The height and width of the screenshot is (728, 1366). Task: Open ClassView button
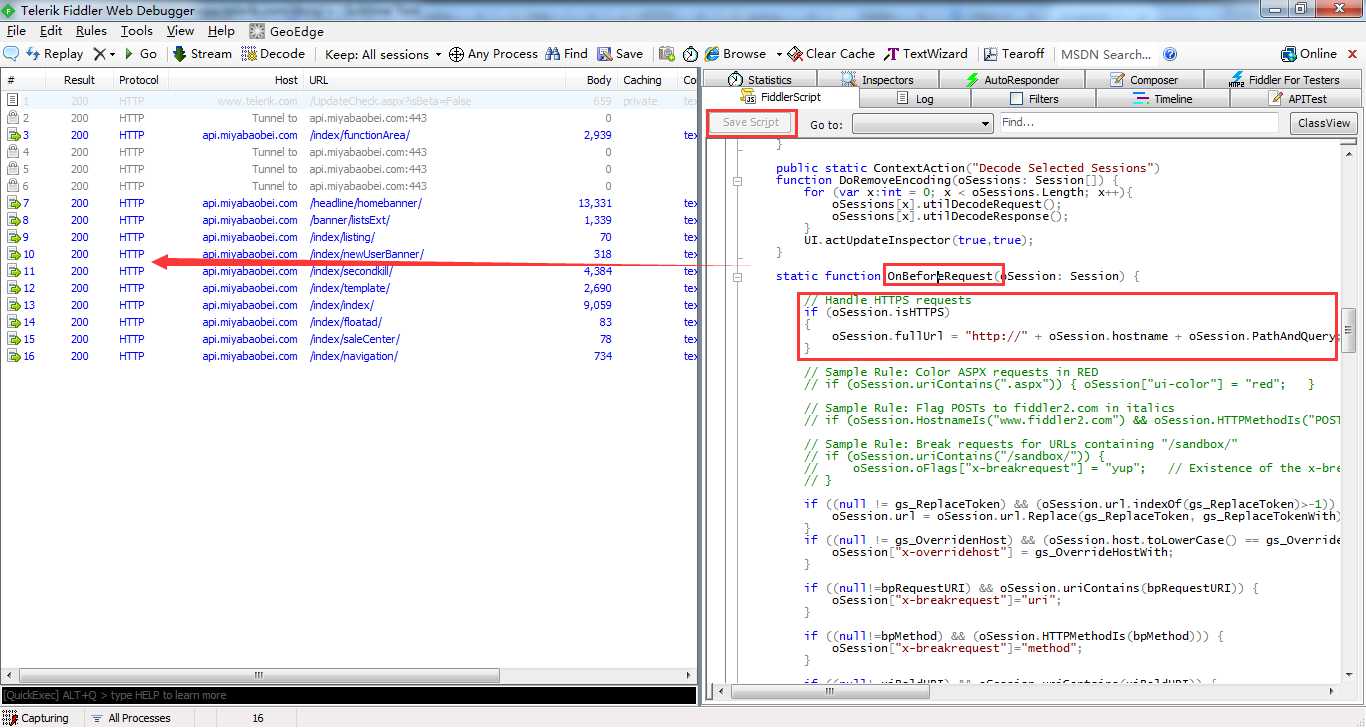1323,123
